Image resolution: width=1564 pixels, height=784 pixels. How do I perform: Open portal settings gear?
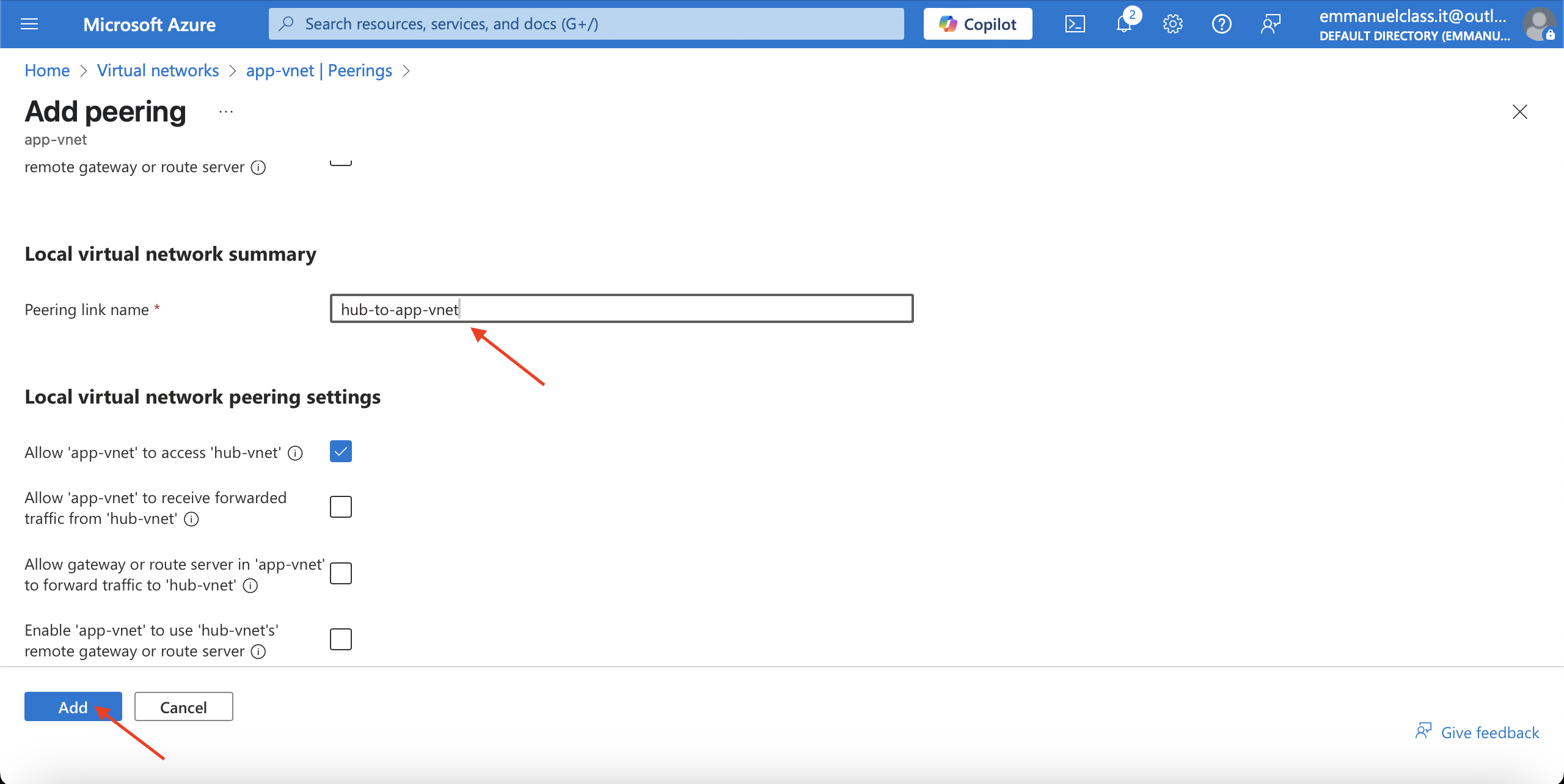(1173, 24)
